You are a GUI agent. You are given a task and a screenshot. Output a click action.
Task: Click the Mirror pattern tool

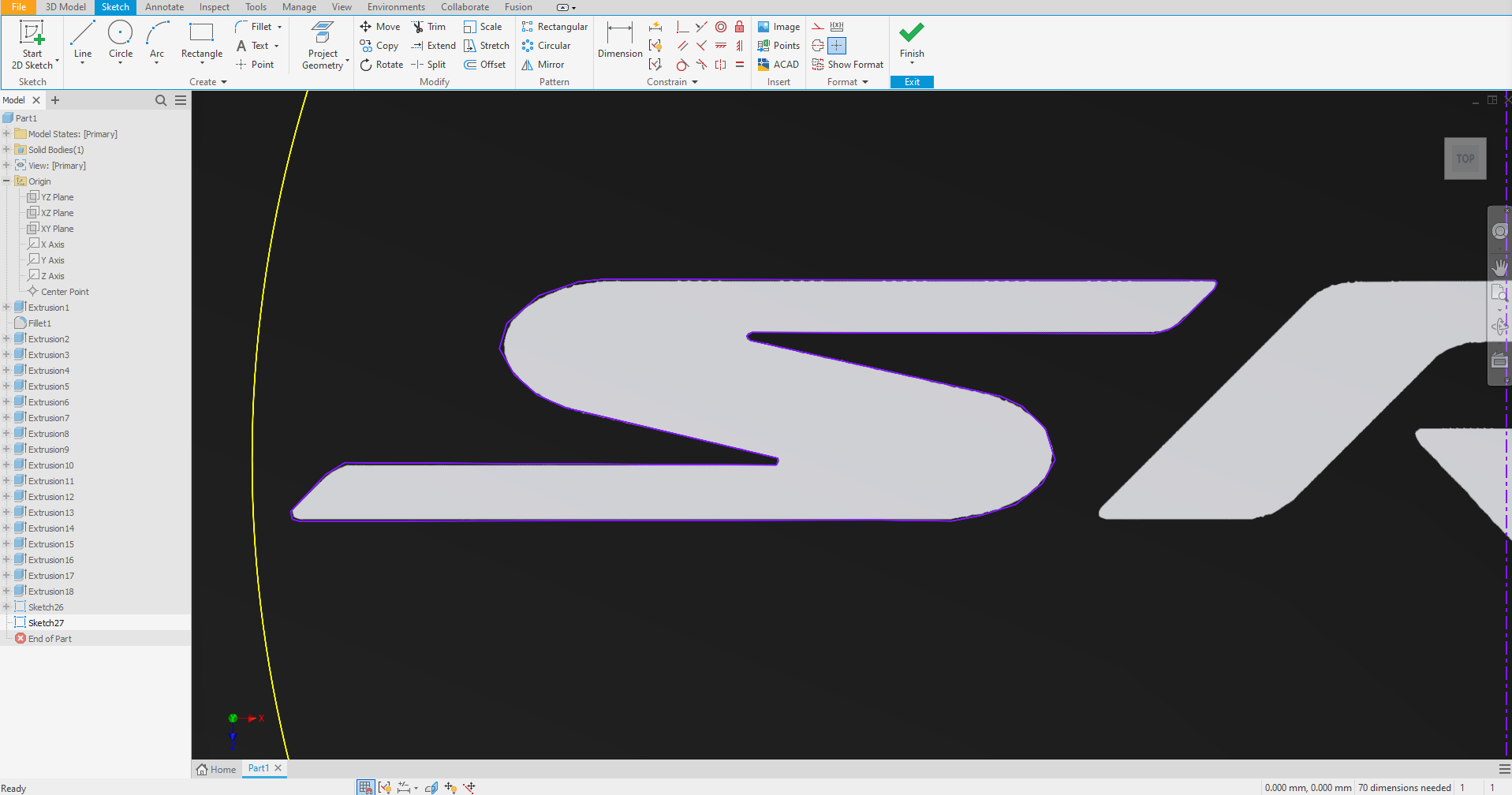pos(543,65)
